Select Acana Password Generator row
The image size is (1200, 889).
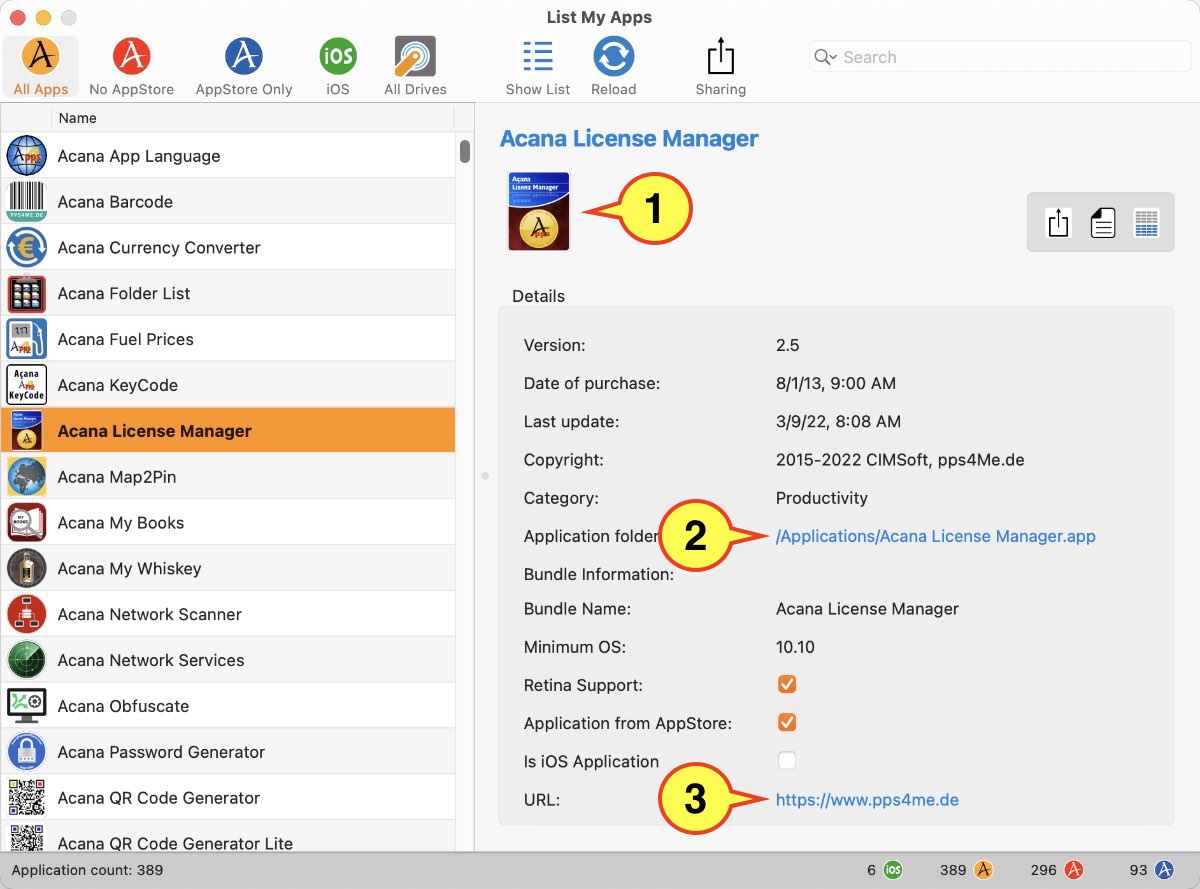coord(228,753)
